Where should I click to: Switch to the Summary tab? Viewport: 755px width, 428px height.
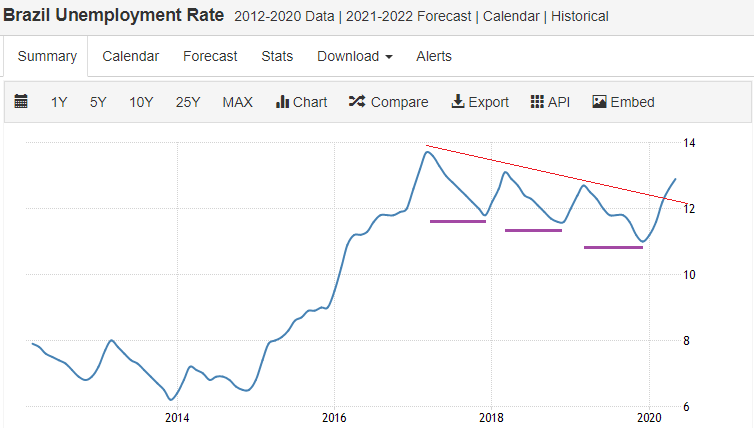click(47, 56)
